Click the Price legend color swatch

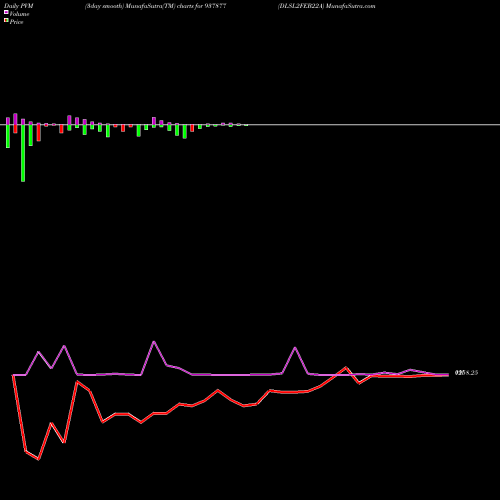point(6,21)
